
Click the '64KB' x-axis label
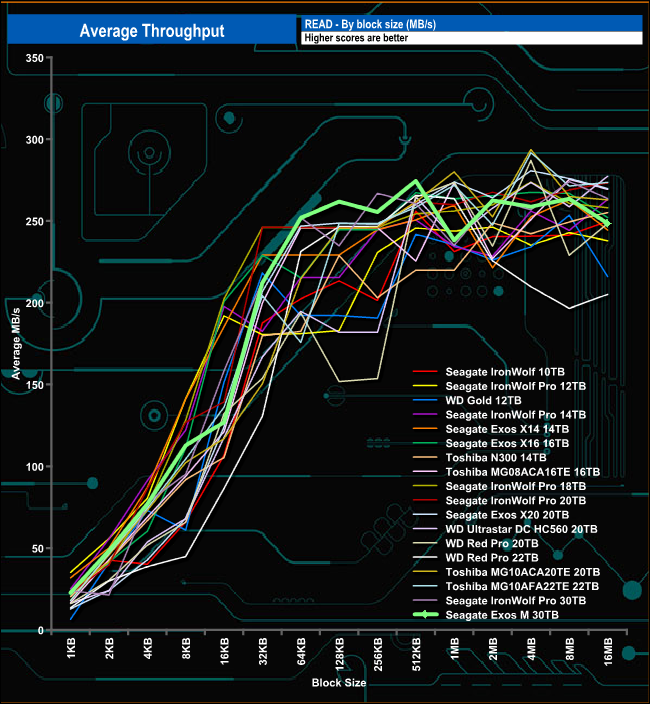pos(301,651)
